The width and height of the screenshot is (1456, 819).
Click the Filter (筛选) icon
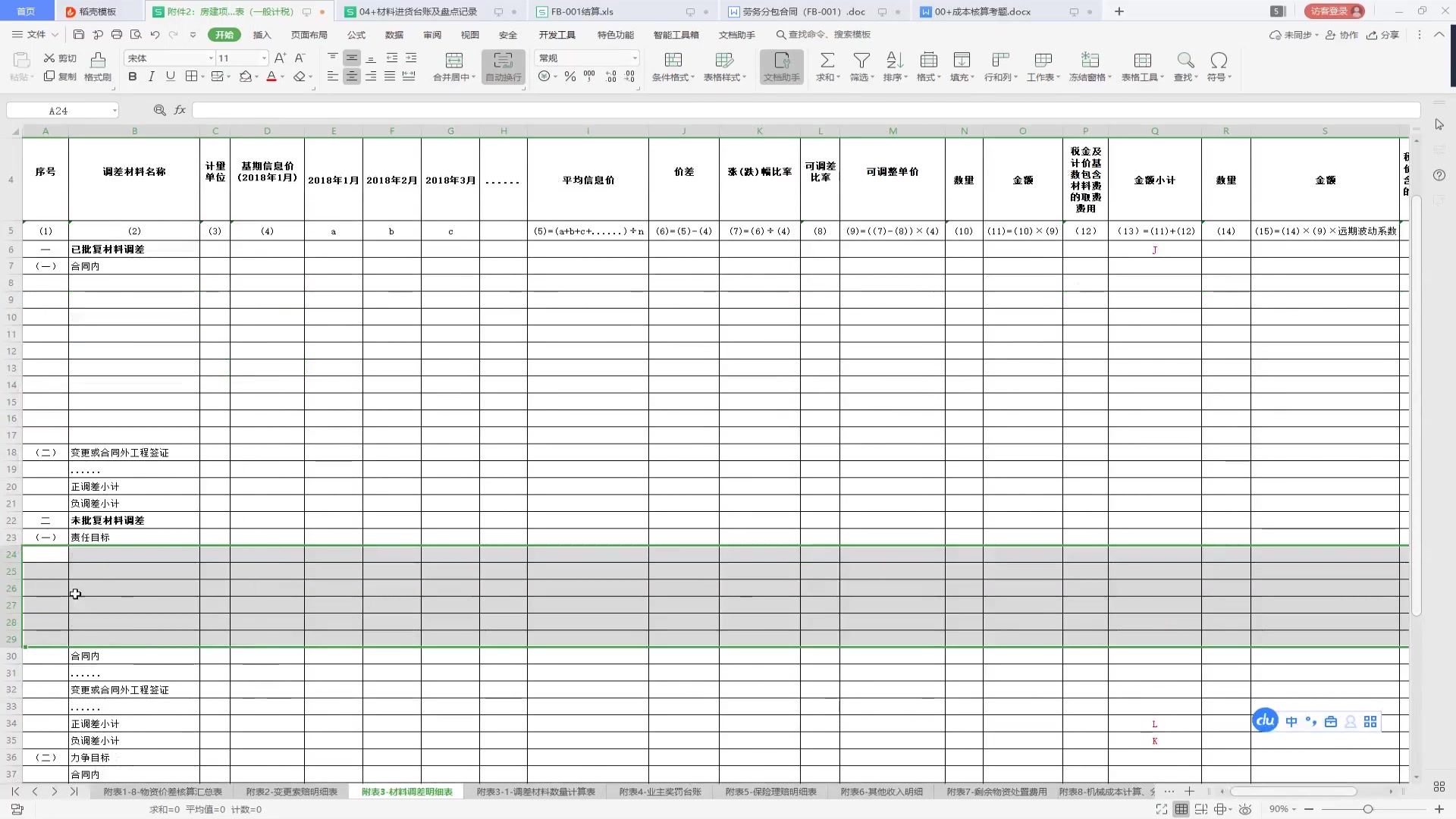(x=861, y=61)
